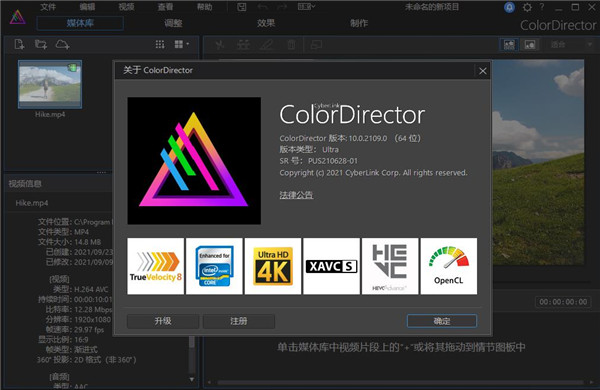Click the blue notification bell icon

[509, 7]
